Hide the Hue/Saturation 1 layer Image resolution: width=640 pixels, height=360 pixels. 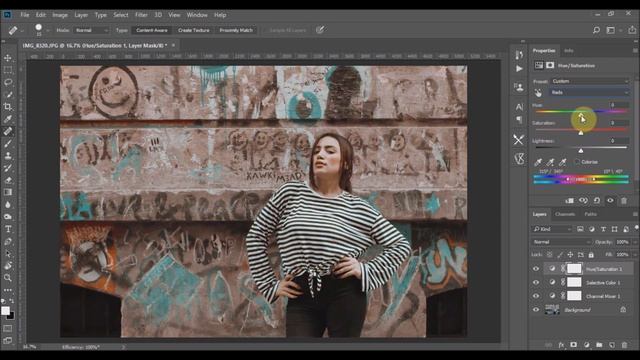tap(536, 269)
